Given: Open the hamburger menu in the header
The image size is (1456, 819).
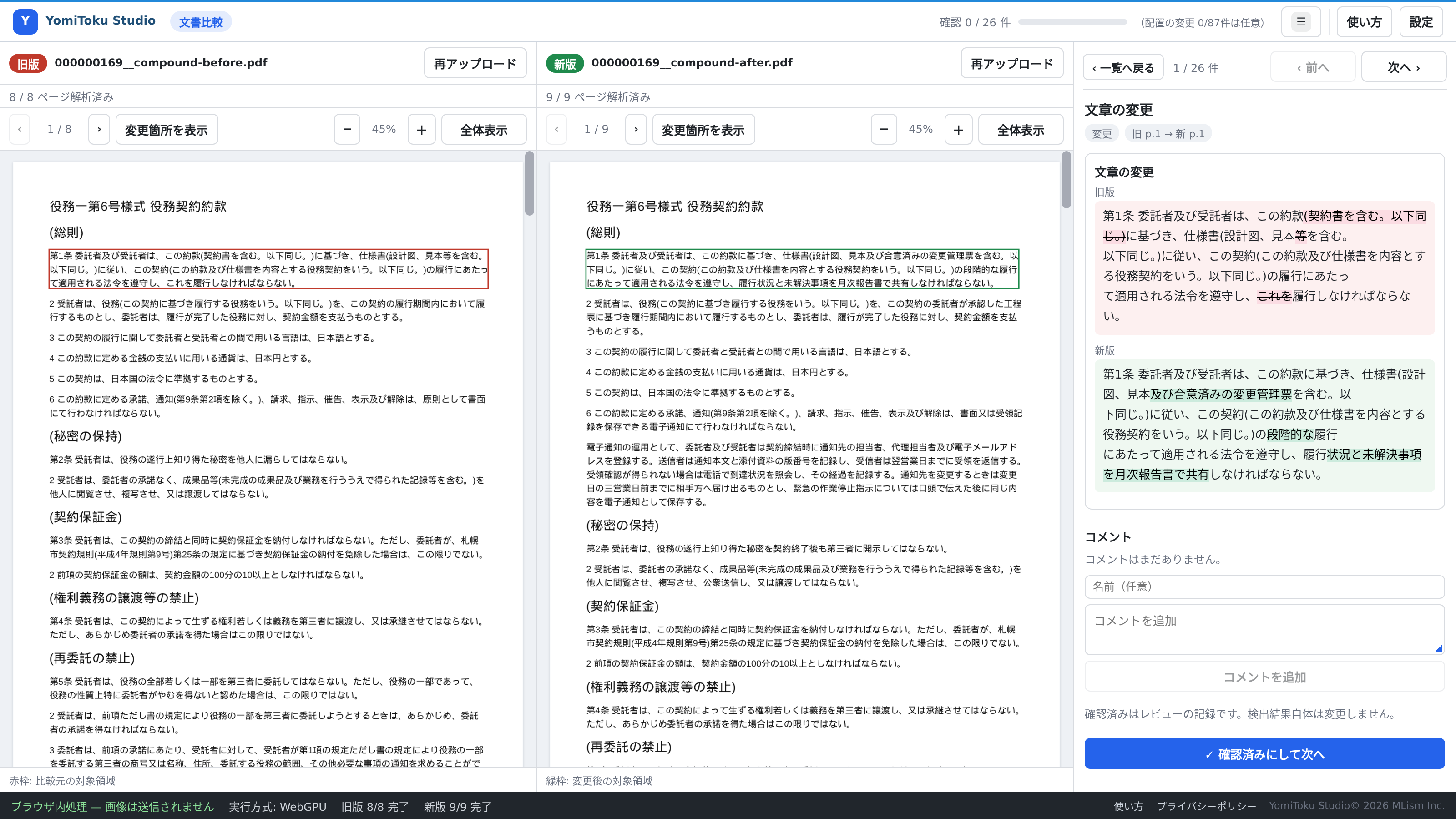Looking at the screenshot, I should point(1300,22).
